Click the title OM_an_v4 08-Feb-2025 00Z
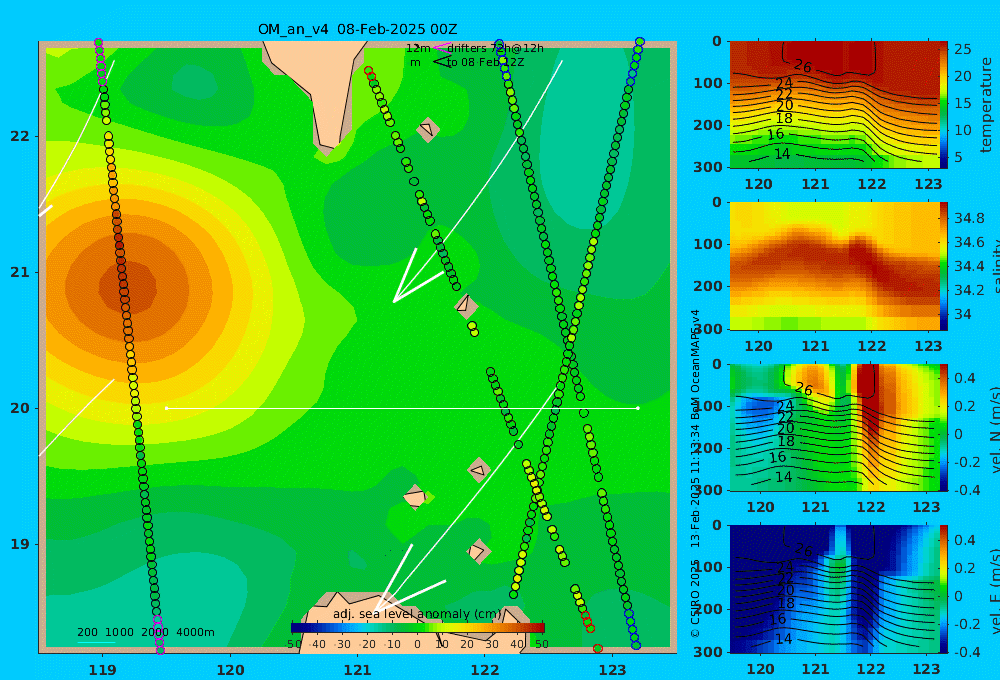This screenshot has height=680, width=1000. pyautogui.click(x=357, y=29)
